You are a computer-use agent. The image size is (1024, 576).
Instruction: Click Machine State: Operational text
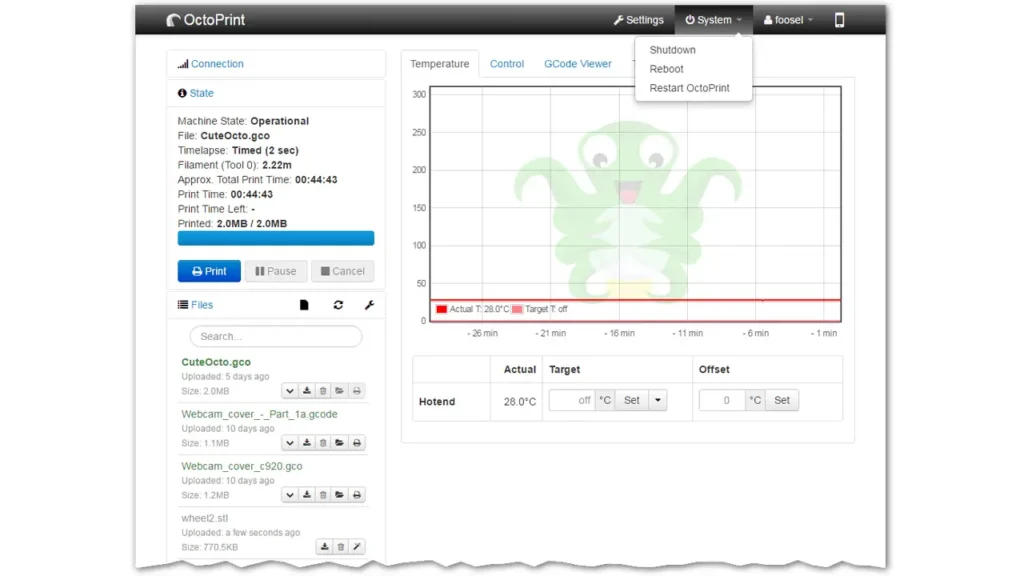[x=243, y=121]
